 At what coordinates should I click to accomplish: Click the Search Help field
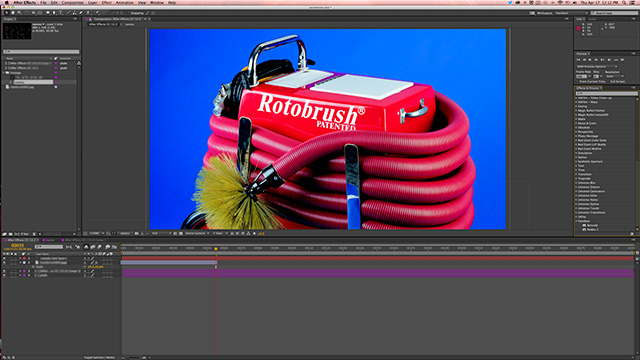(x=614, y=13)
